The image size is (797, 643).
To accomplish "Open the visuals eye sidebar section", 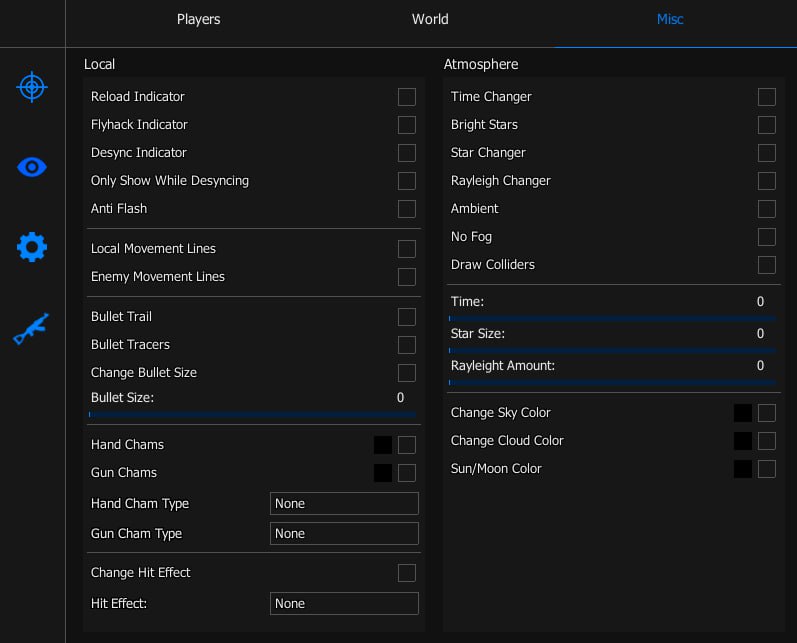I will [x=32, y=167].
